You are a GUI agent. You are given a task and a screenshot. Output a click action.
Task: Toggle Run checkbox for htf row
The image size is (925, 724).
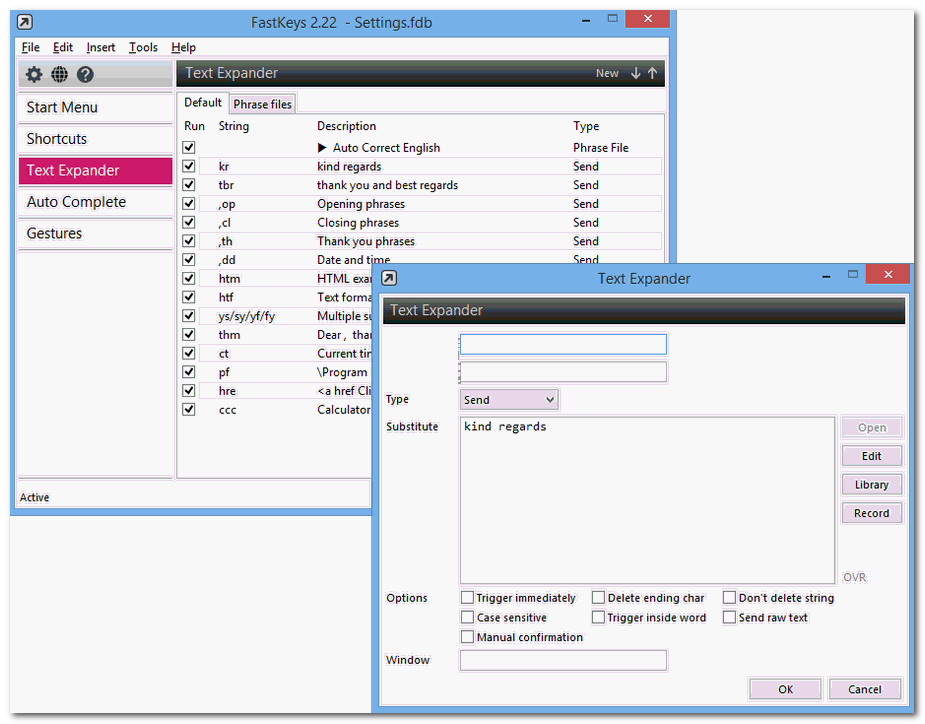[189, 297]
